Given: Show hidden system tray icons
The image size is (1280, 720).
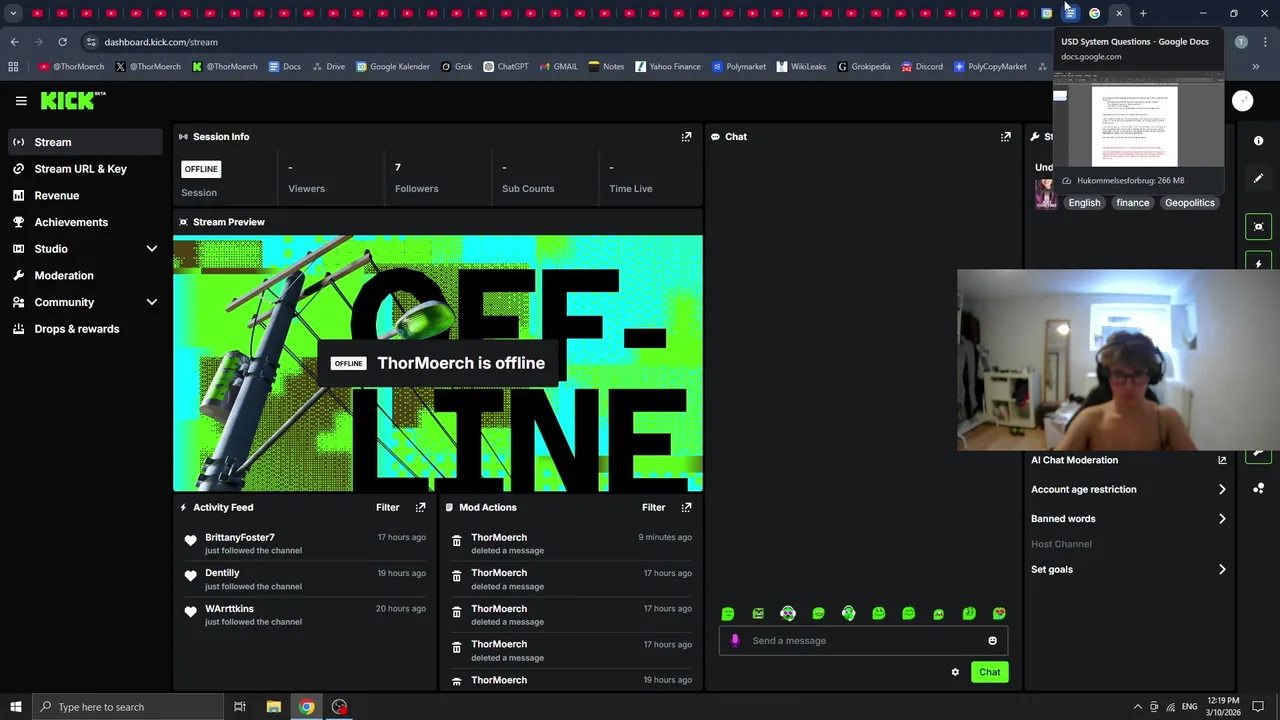Looking at the screenshot, I should pos(1137,707).
